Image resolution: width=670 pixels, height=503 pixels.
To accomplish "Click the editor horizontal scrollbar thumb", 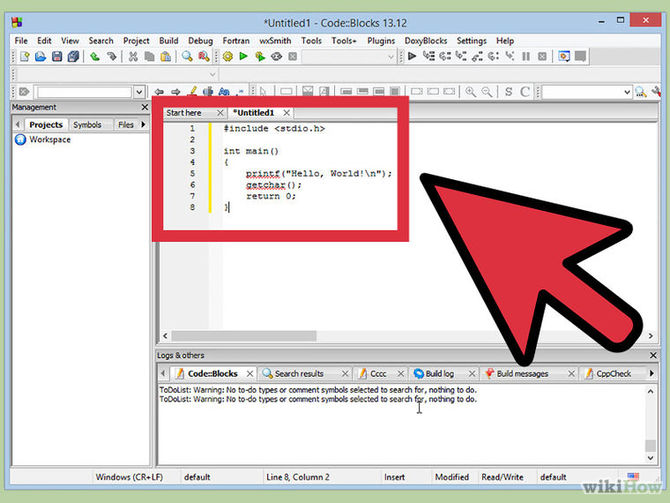I will (x=244, y=336).
